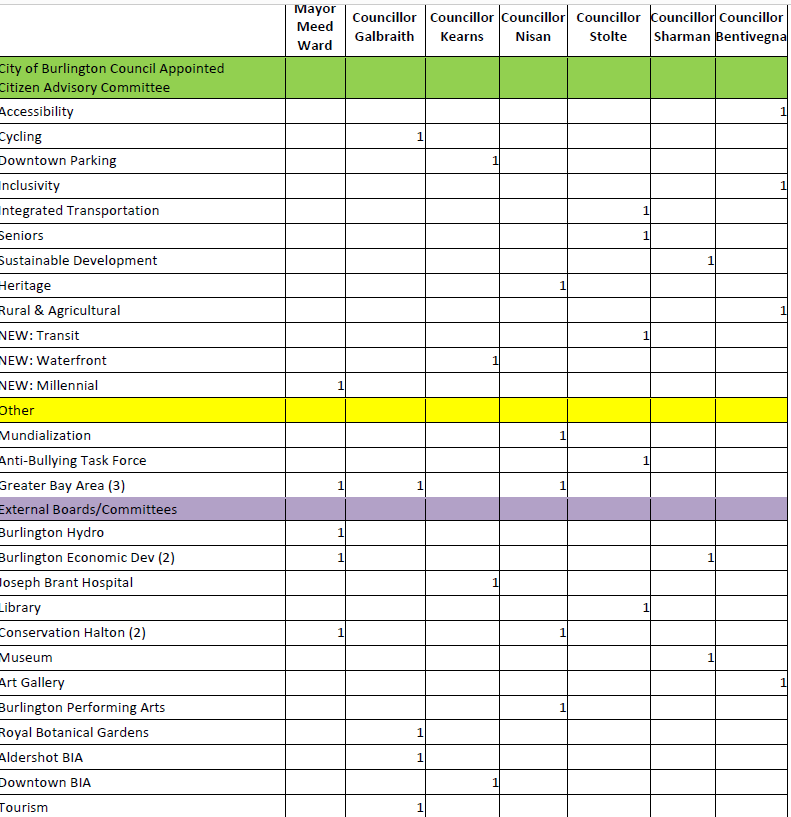This screenshot has width=791, height=817.
Task: Select Bentivegna's 1 in Art Gallery row
Action: click(x=783, y=683)
